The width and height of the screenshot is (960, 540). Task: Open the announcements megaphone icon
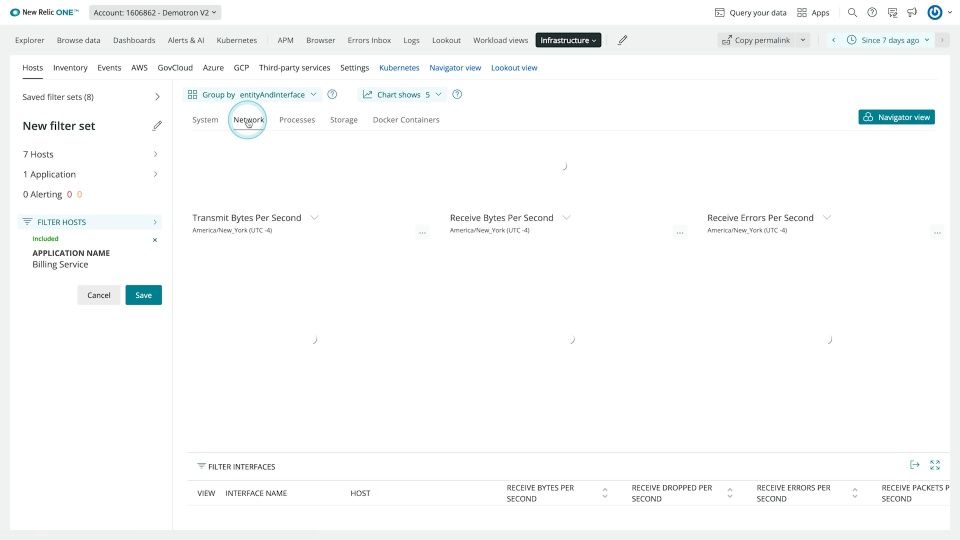[x=912, y=12]
